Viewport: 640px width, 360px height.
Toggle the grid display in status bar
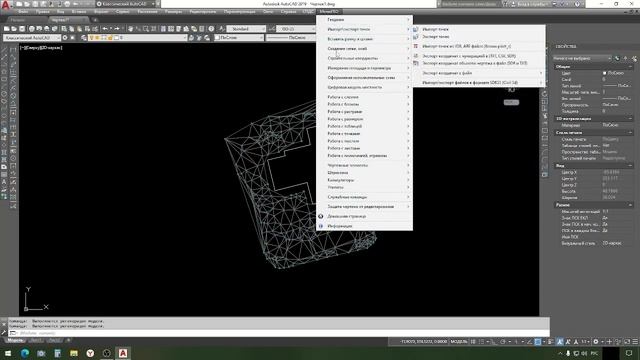tap(473, 342)
